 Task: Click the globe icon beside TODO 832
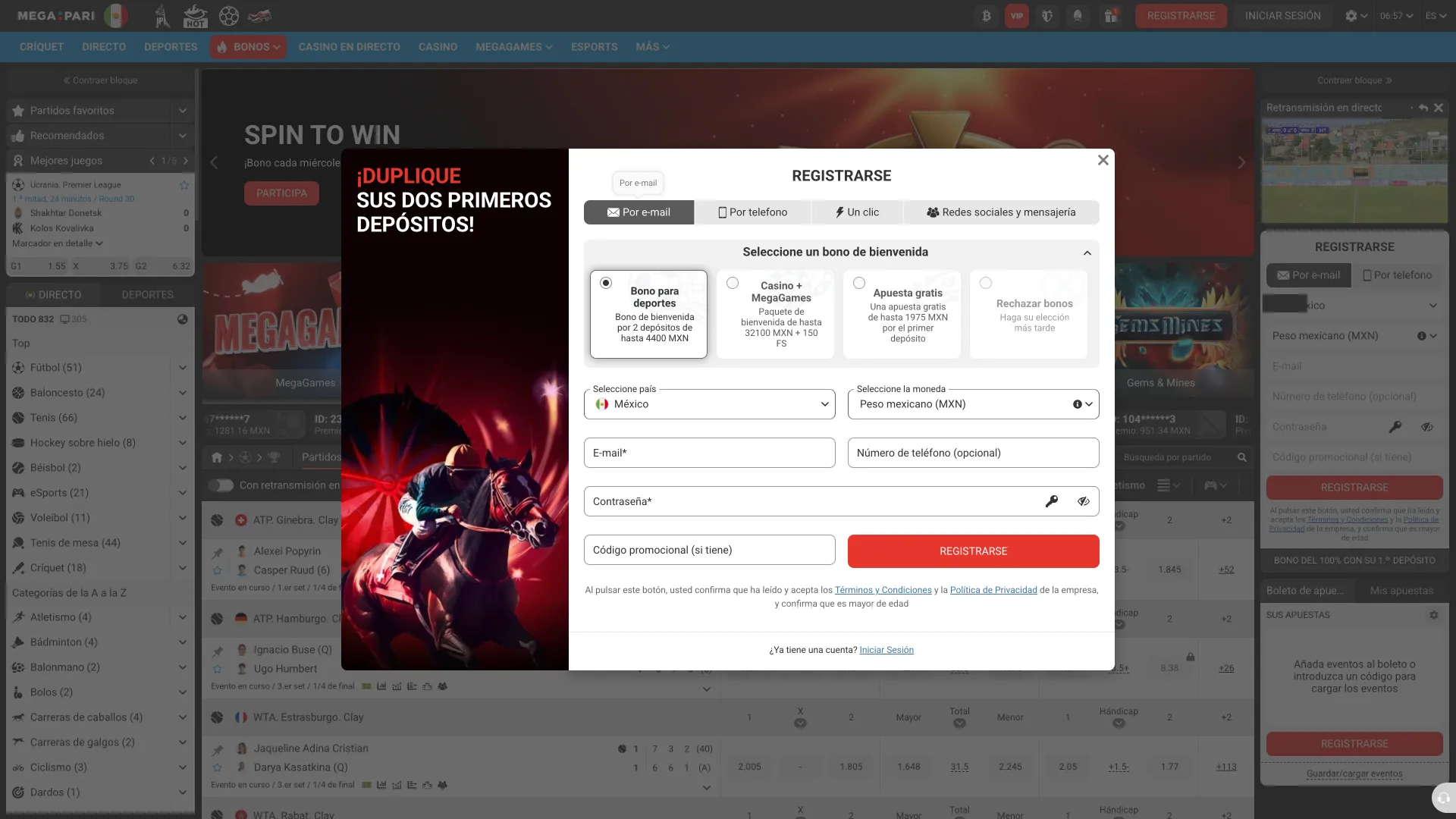coord(183,319)
